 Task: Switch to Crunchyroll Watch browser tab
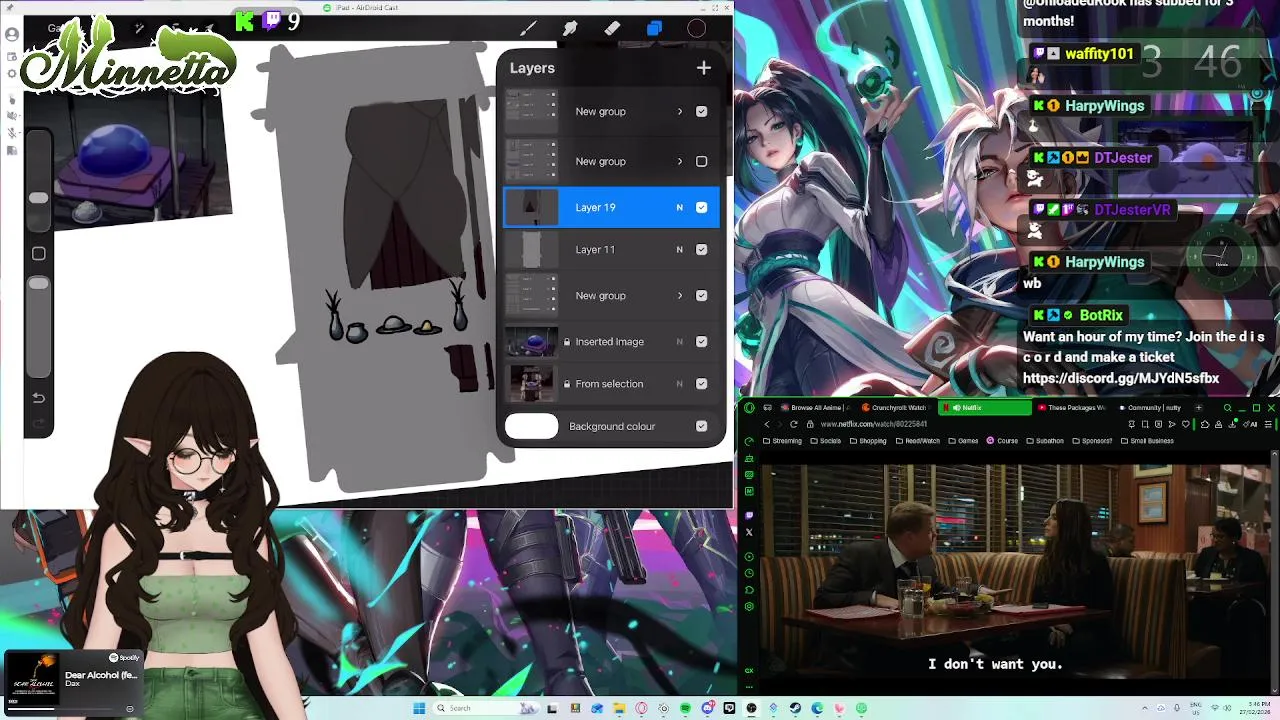click(x=896, y=408)
